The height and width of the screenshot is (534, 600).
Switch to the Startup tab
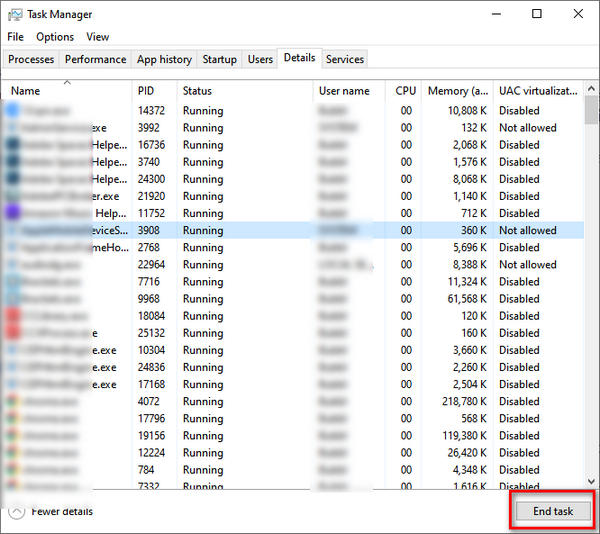[219, 59]
